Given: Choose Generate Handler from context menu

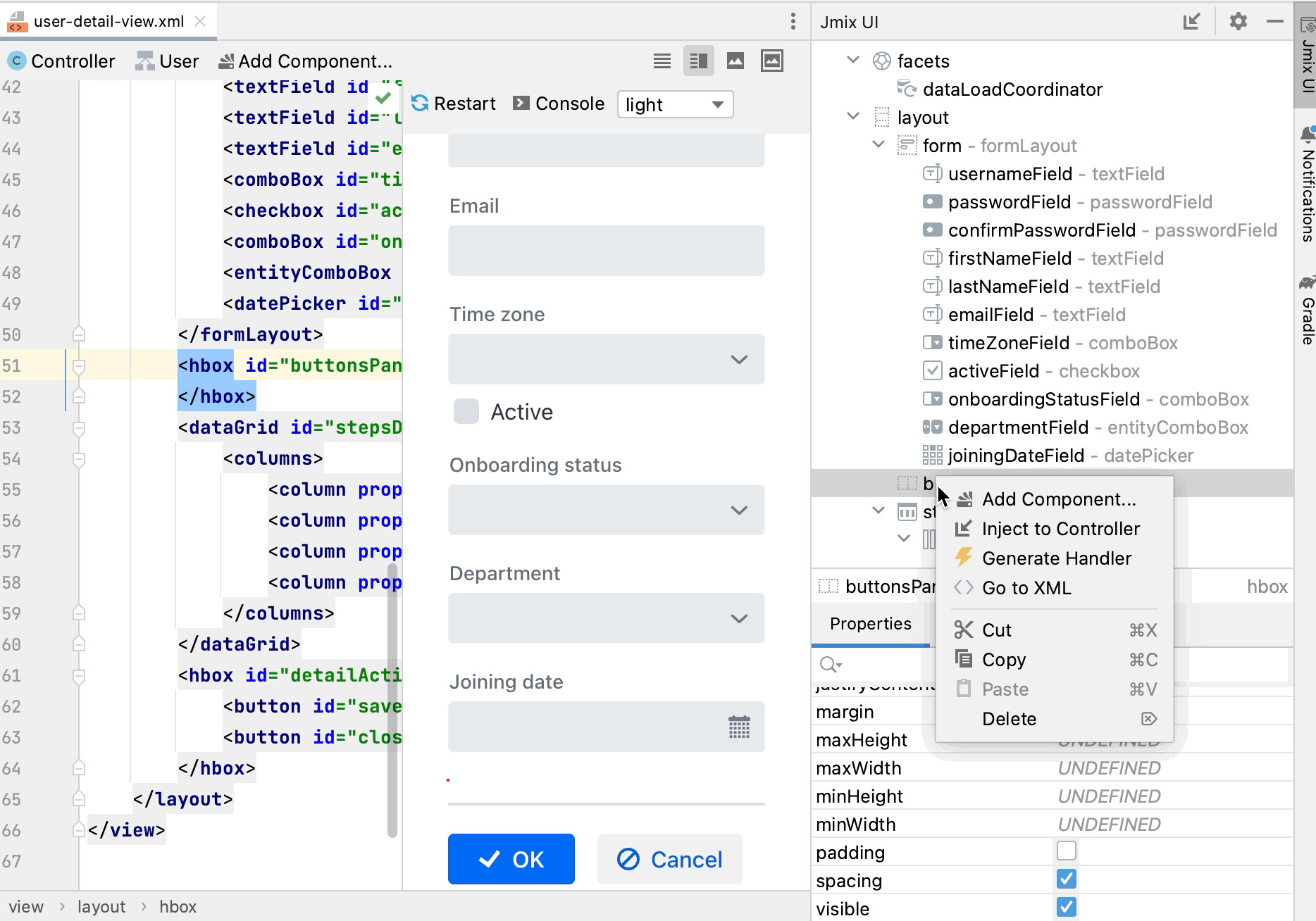Looking at the screenshot, I should click(1056, 558).
